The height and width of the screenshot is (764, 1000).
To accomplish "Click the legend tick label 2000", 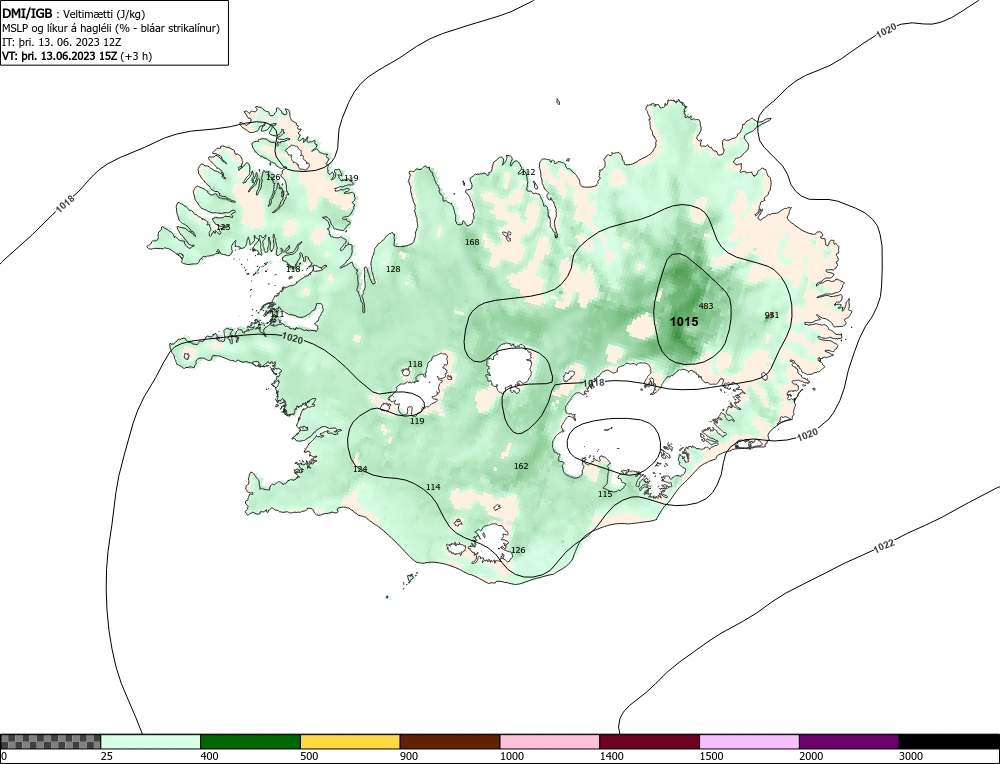I will pyautogui.click(x=811, y=756).
